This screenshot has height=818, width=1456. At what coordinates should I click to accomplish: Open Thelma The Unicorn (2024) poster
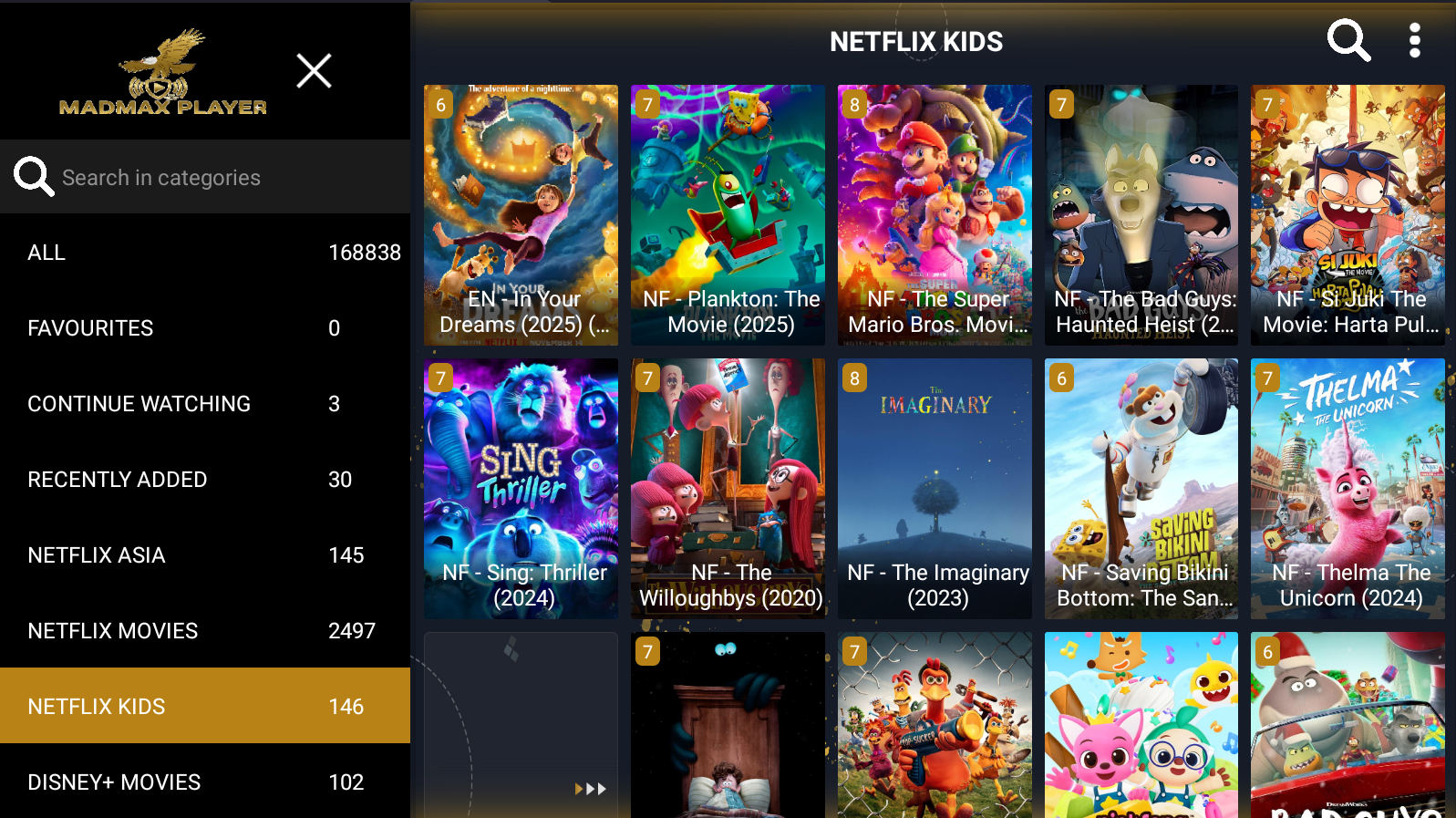click(1348, 489)
